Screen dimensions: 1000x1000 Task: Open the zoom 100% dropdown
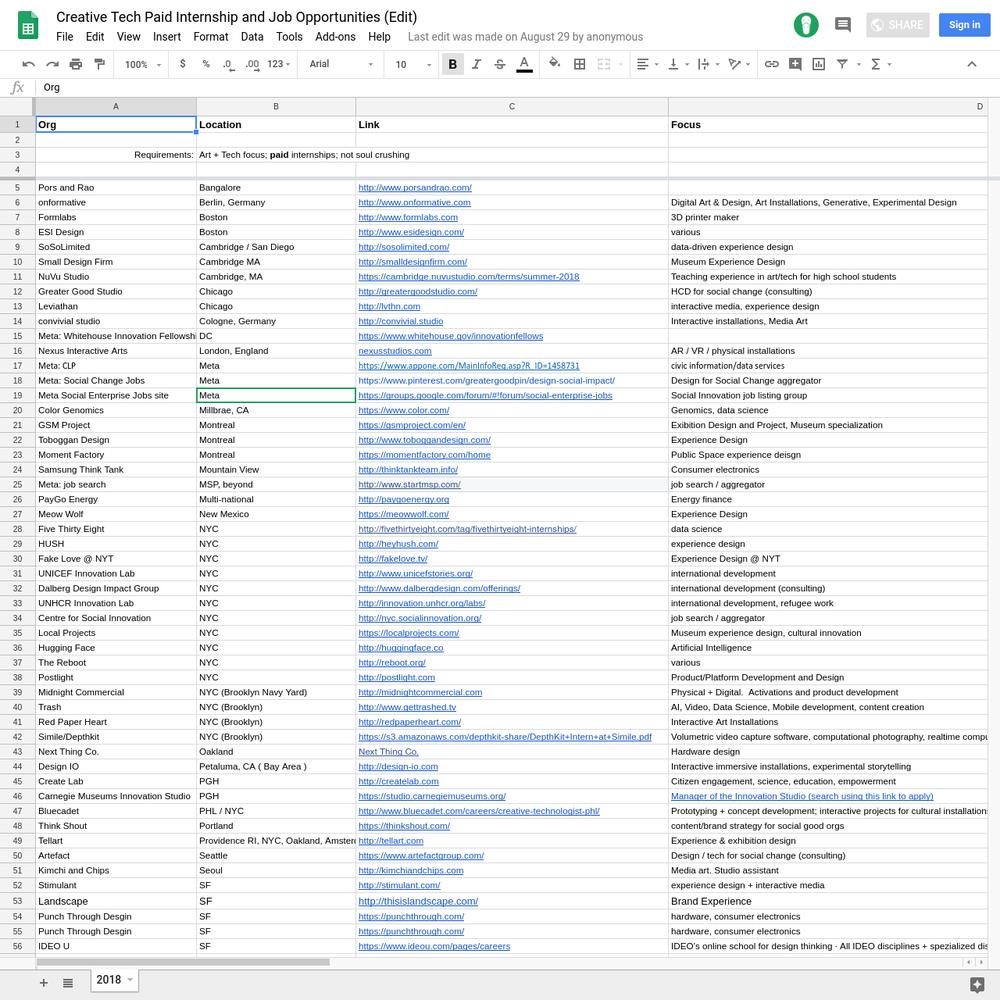coord(143,64)
